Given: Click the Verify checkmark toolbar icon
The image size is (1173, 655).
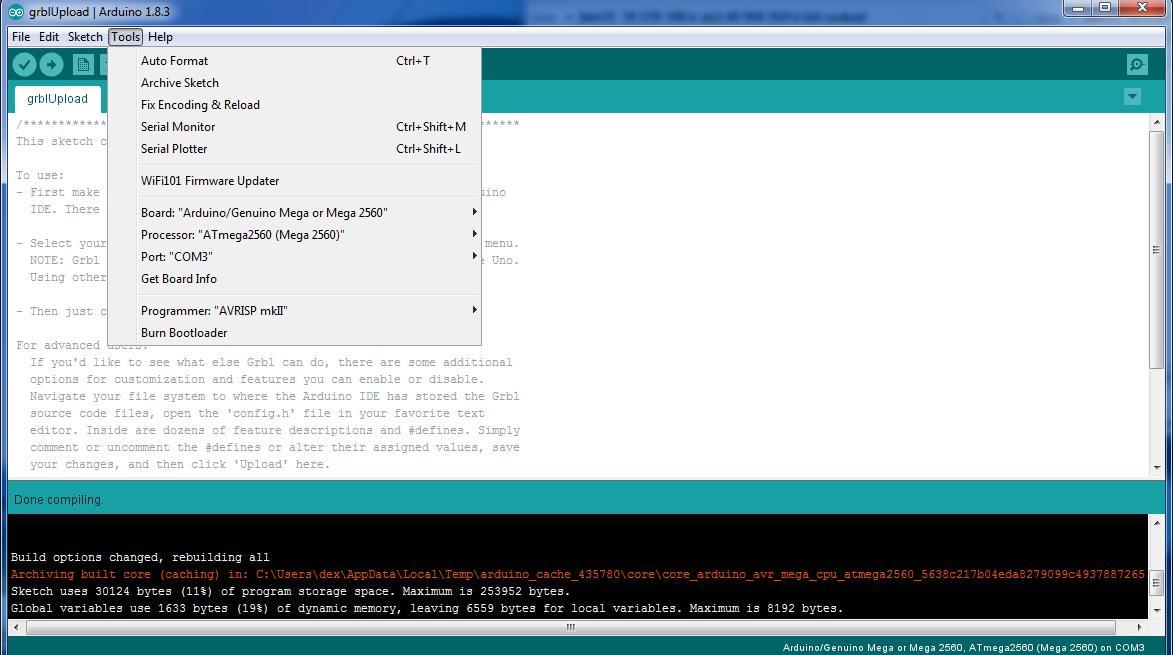Looking at the screenshot, I should [x=25, y=65].
